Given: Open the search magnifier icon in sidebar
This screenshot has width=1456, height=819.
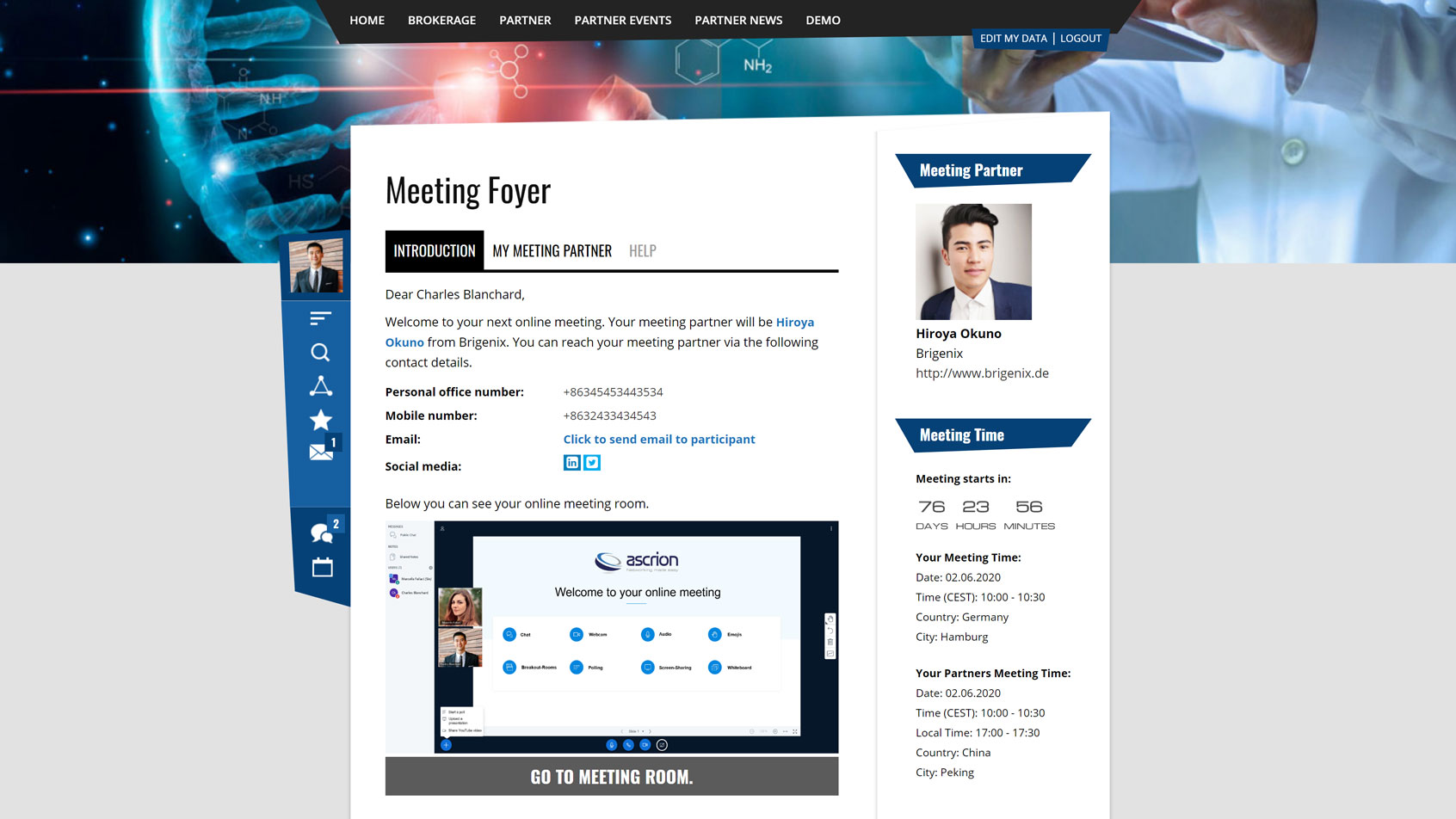Looking at the screenshot, I should click(x=320, y=353).
